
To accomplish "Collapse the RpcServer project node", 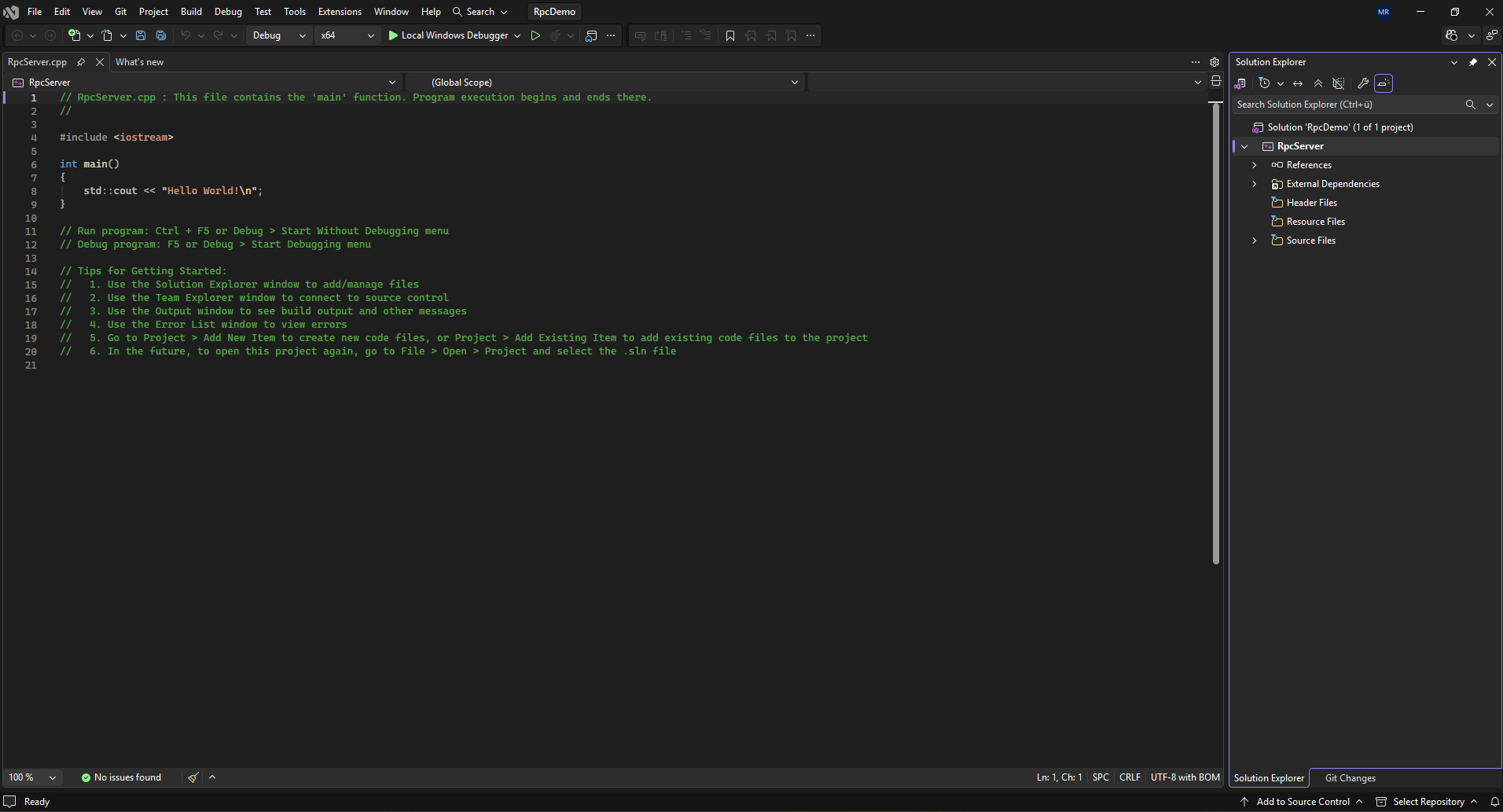I will click(x=1244, y=147).
